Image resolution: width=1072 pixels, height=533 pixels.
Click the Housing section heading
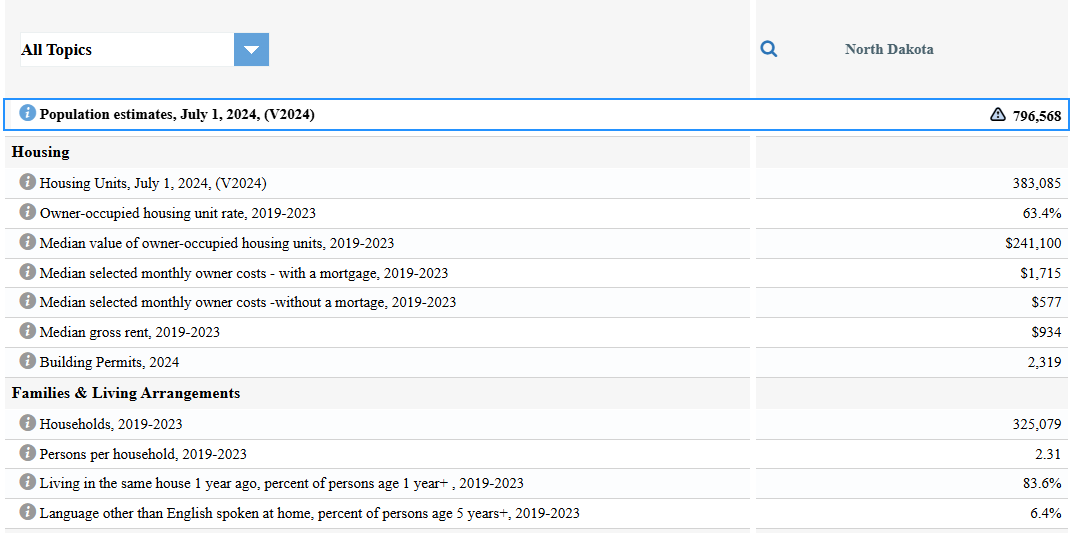coord(41,152)
